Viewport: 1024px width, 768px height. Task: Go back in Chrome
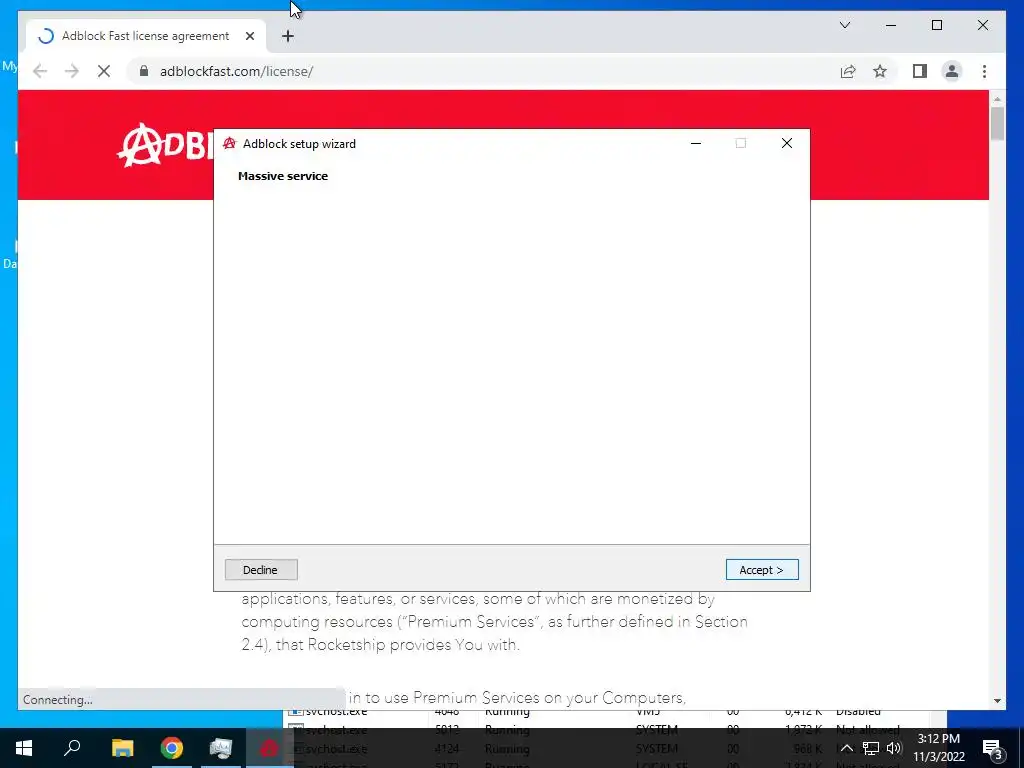(x=40, y=71)
